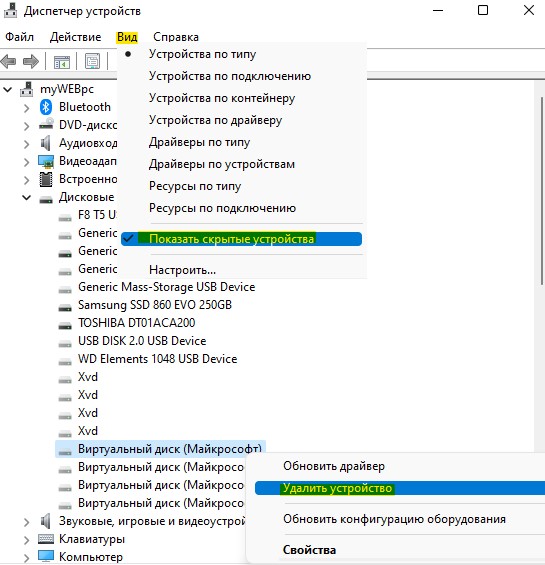Click the Samsung SSD 860 EVO drive icon
The image size is (545, 565).
(65, 307)
